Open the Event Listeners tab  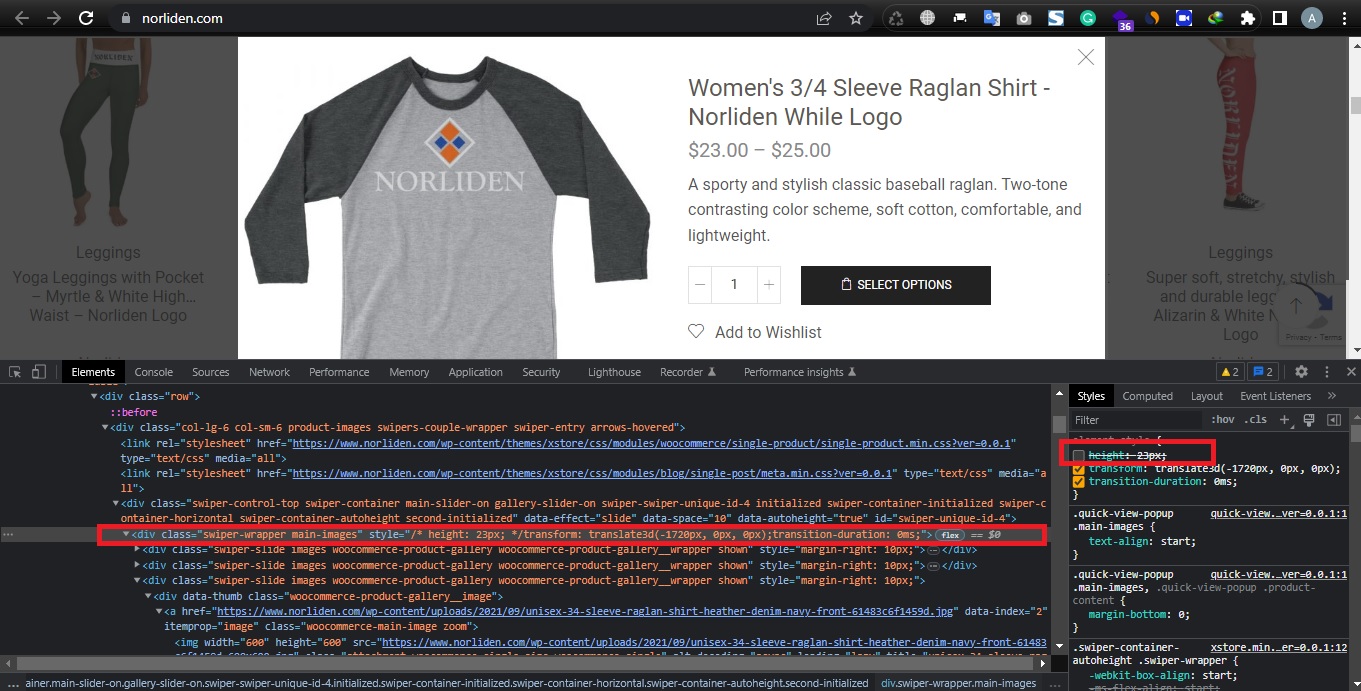(1276, 396)
